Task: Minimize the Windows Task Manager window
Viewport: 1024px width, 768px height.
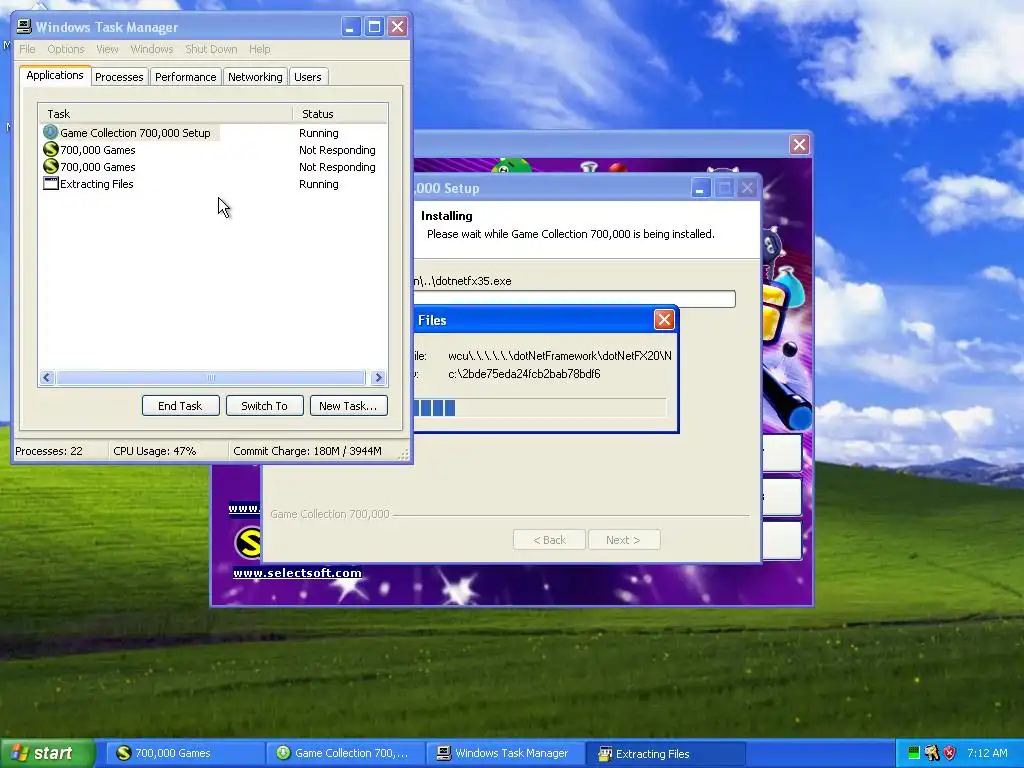Action: (x=351, y=27)
